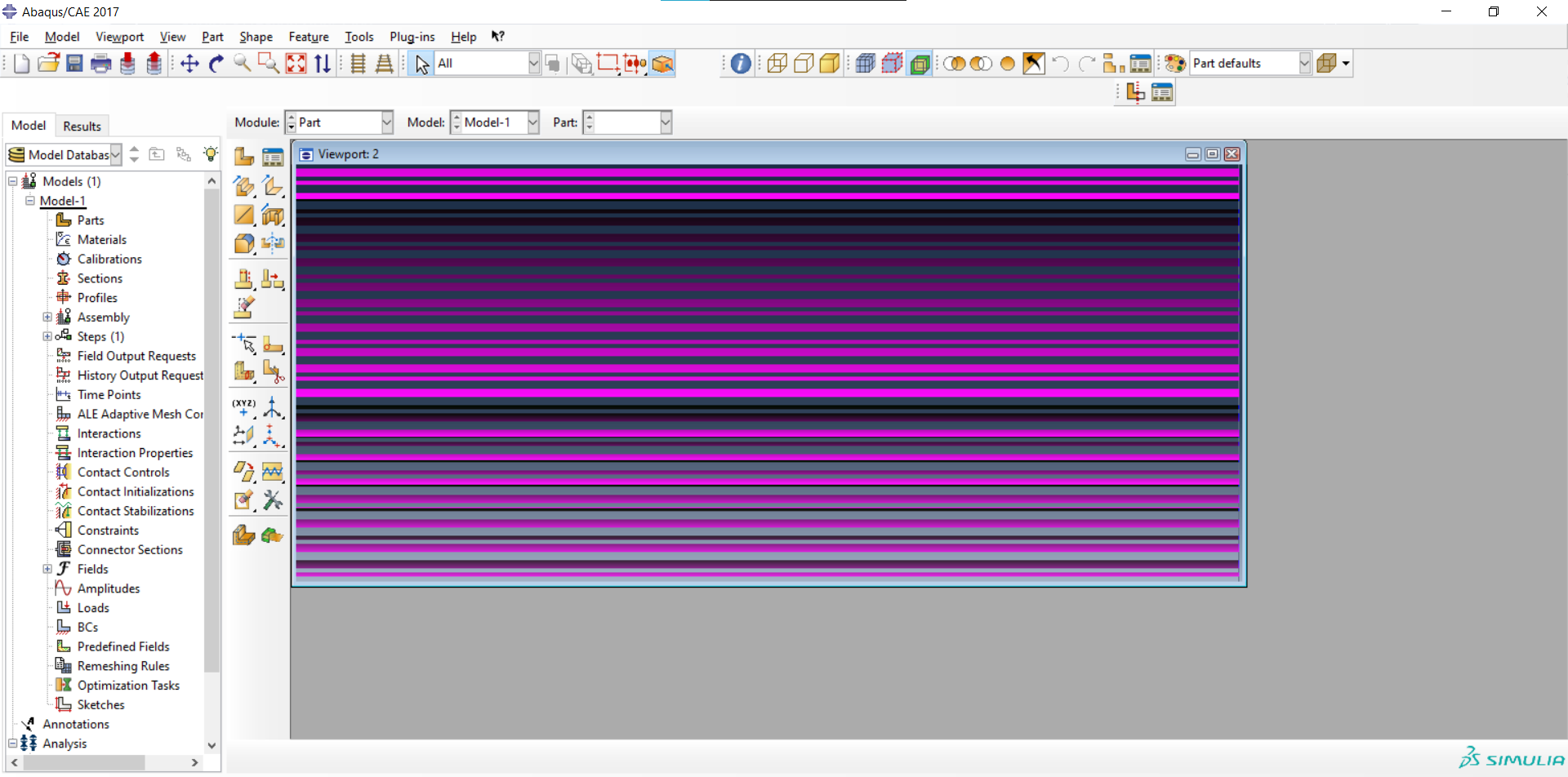
Task: Open the Model Database dropdown
Action: coord(65,154)
